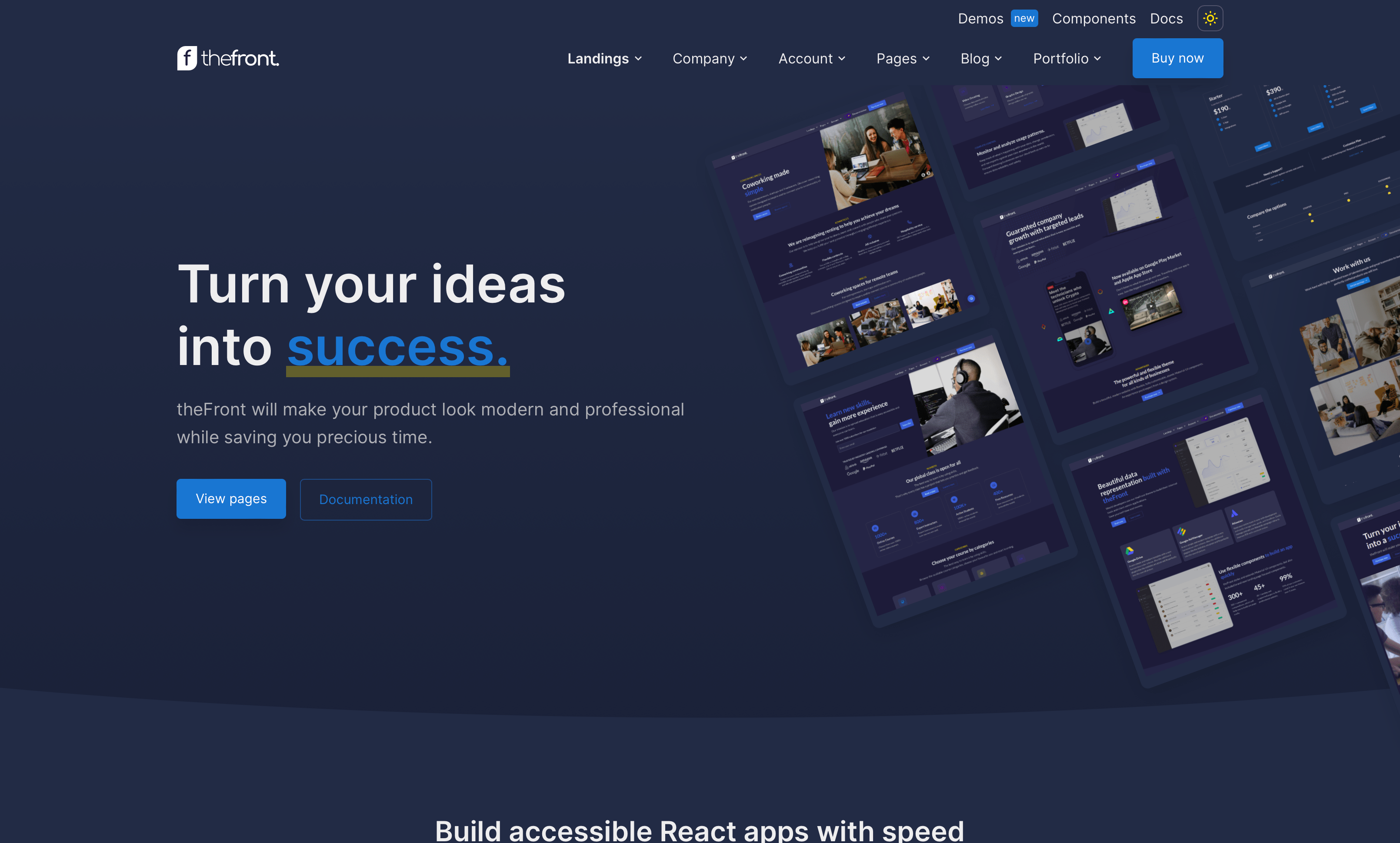The width and height of the screenshot is (1400, 843).
Task: Click the 'View pages' button
Action: click(x=231, y=499)
